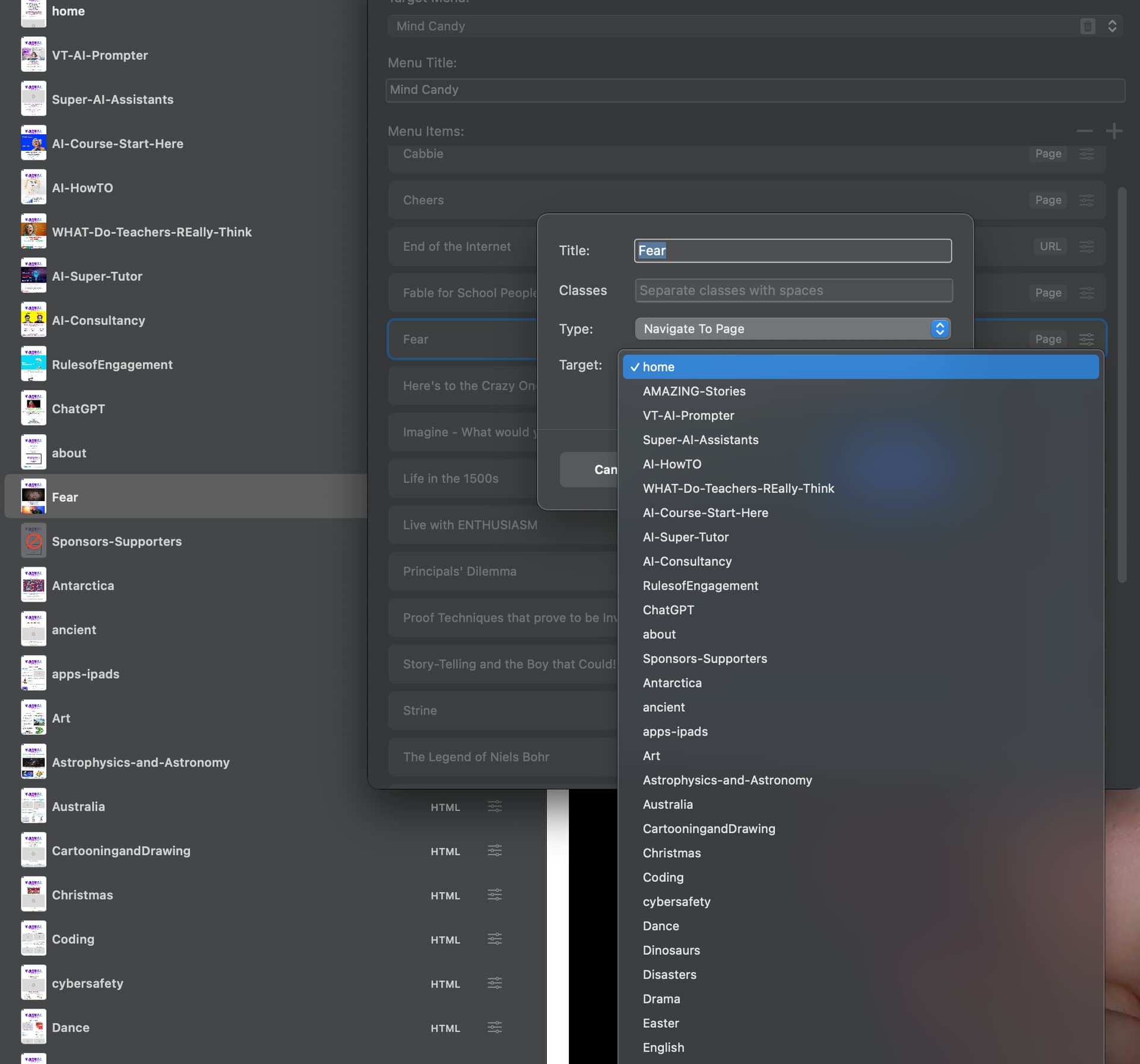1140x1064 pixels.
Task: Open settings sliders icon for Cheers item
Action: (1086, 200)
